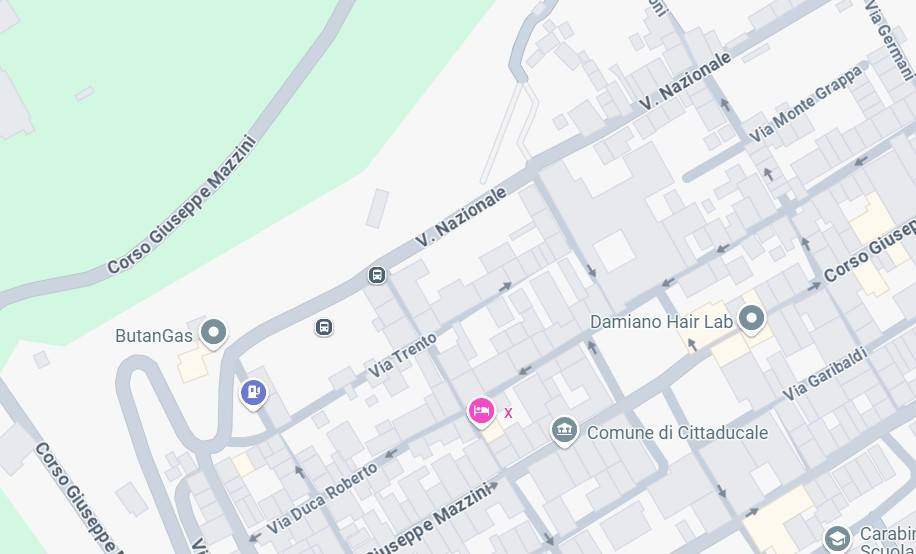Click the Carabinieri school graduation cap icon
Screen dimensions: 916x554
pyautogui.click(x=837, y=539)
